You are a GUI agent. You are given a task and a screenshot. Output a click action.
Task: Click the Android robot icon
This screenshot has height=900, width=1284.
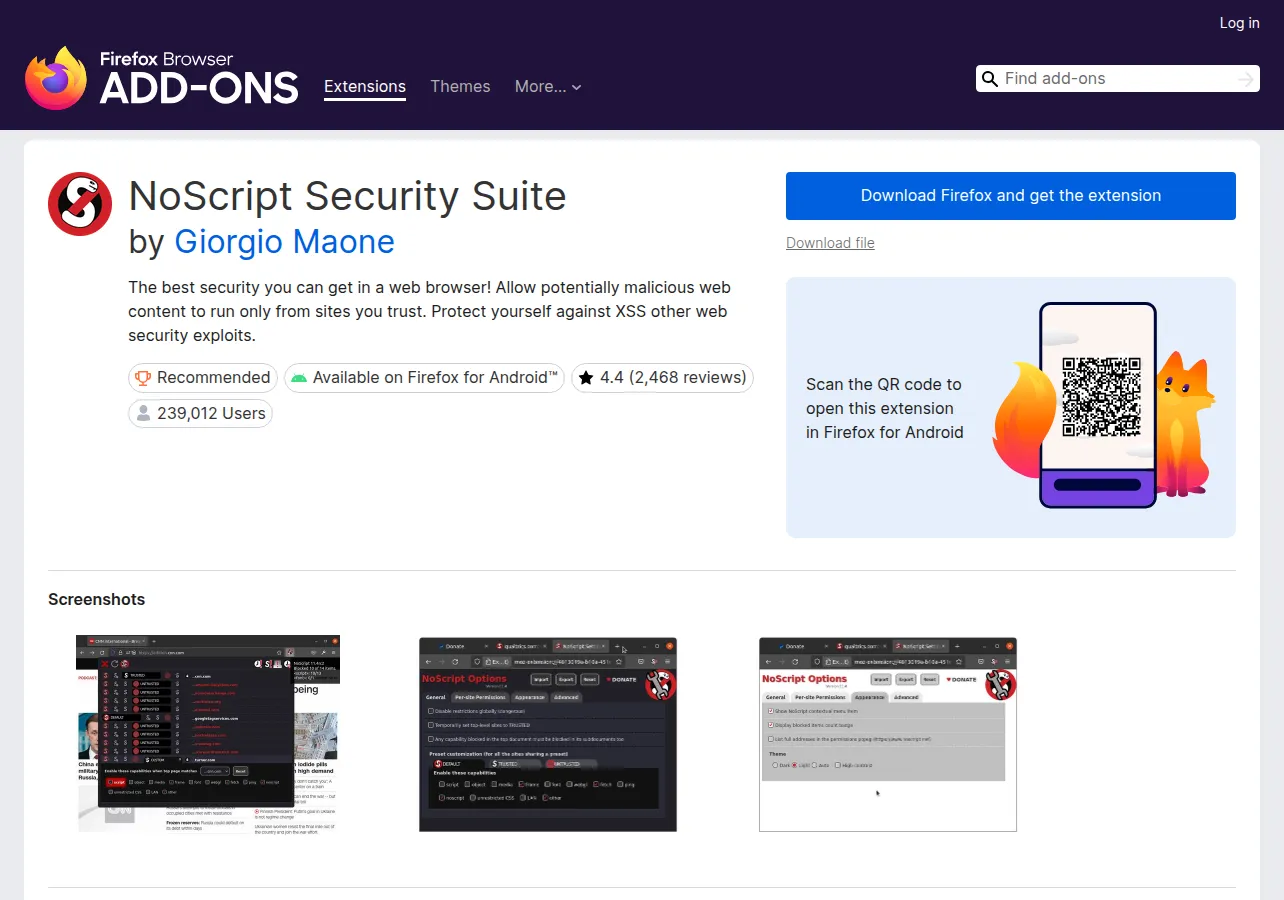(x=298, y=378)
